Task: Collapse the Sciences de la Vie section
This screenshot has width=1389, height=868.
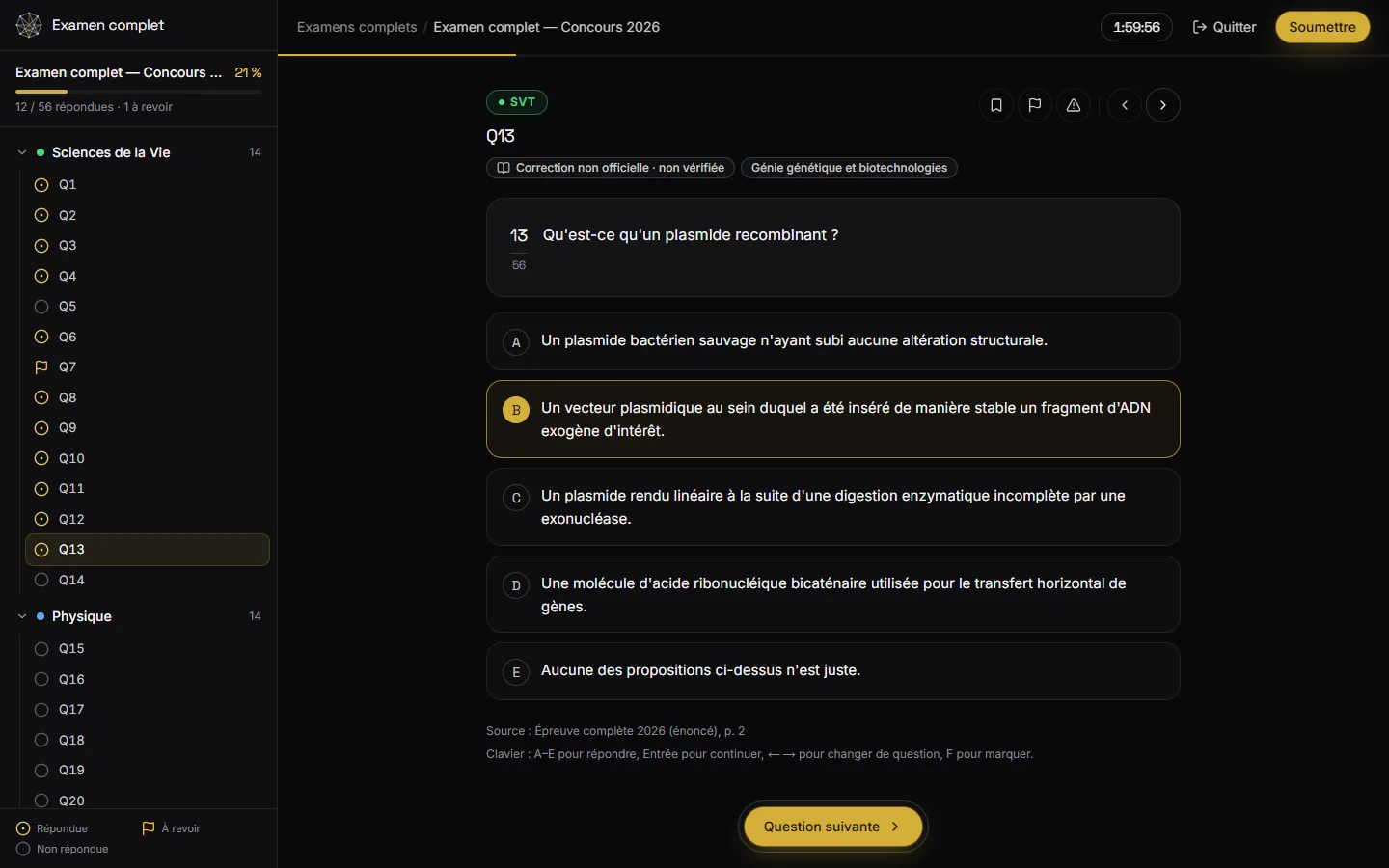Action: click(x=22, y=152)
